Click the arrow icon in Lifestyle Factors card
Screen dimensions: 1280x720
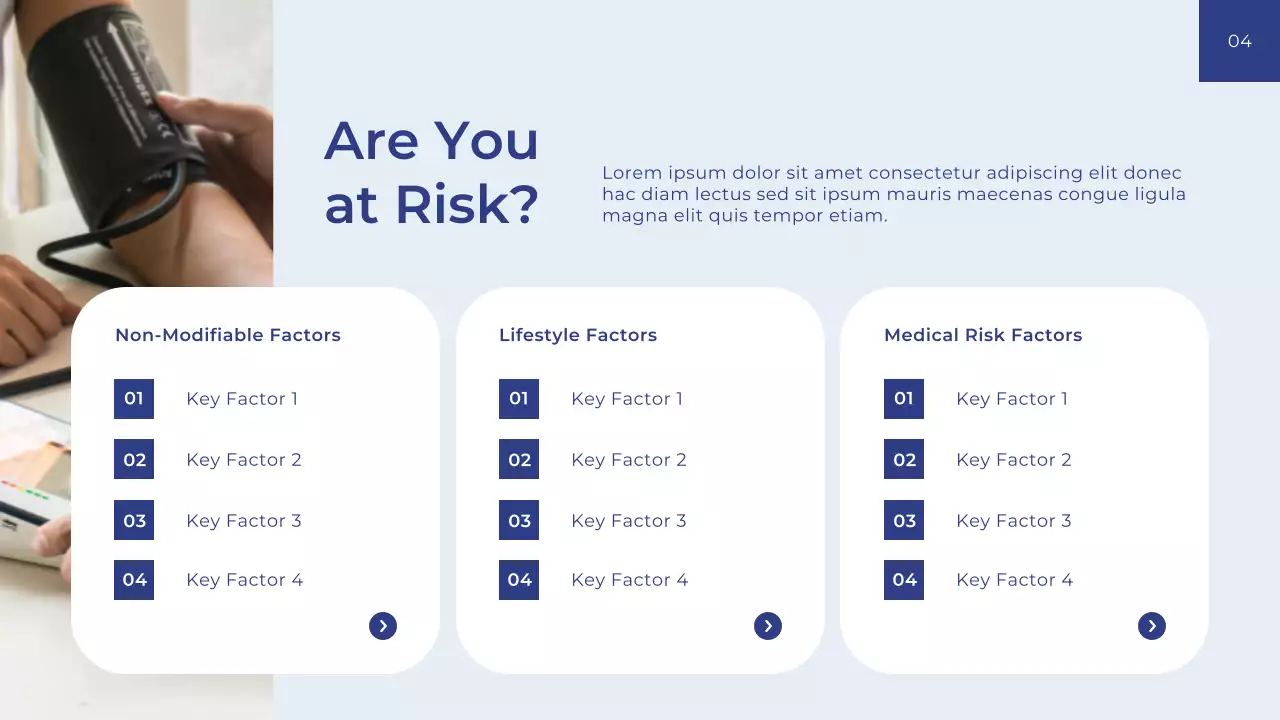[x=768, y=626]
